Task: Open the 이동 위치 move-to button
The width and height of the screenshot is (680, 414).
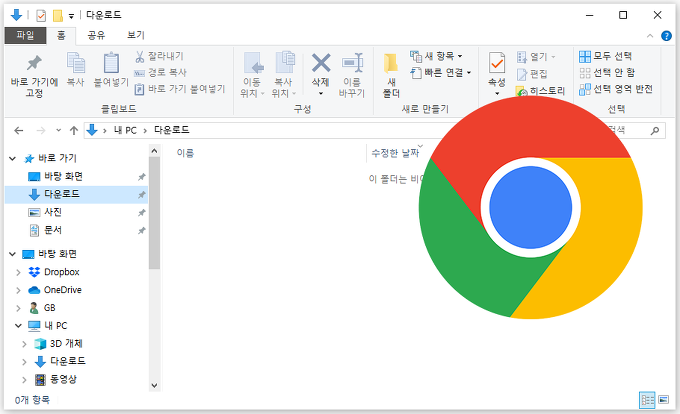Action: coord(252,75)
